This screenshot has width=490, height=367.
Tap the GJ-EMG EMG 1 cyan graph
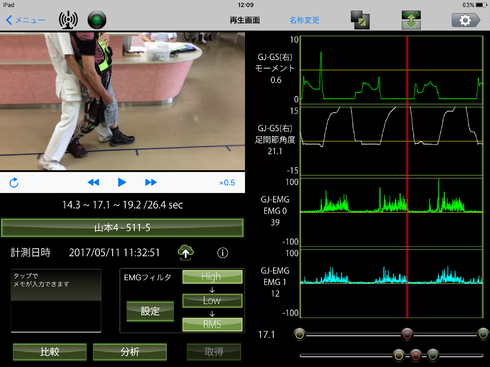tap(391, 283)
